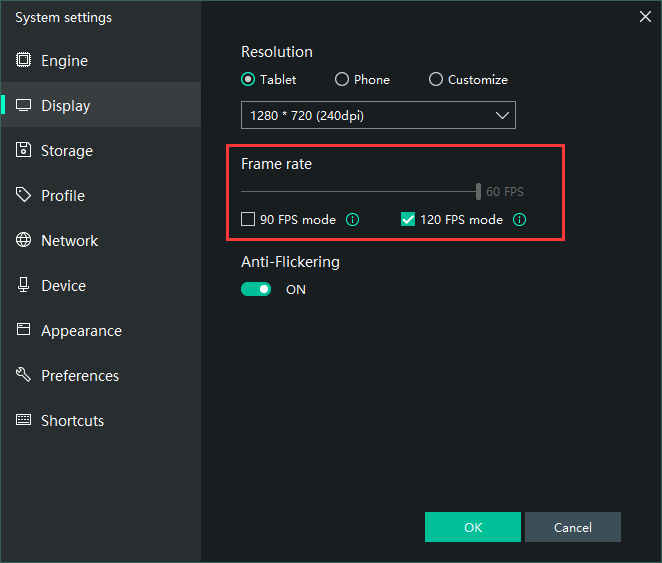Choose the Customize resolution option

click(x=436, y=79)
